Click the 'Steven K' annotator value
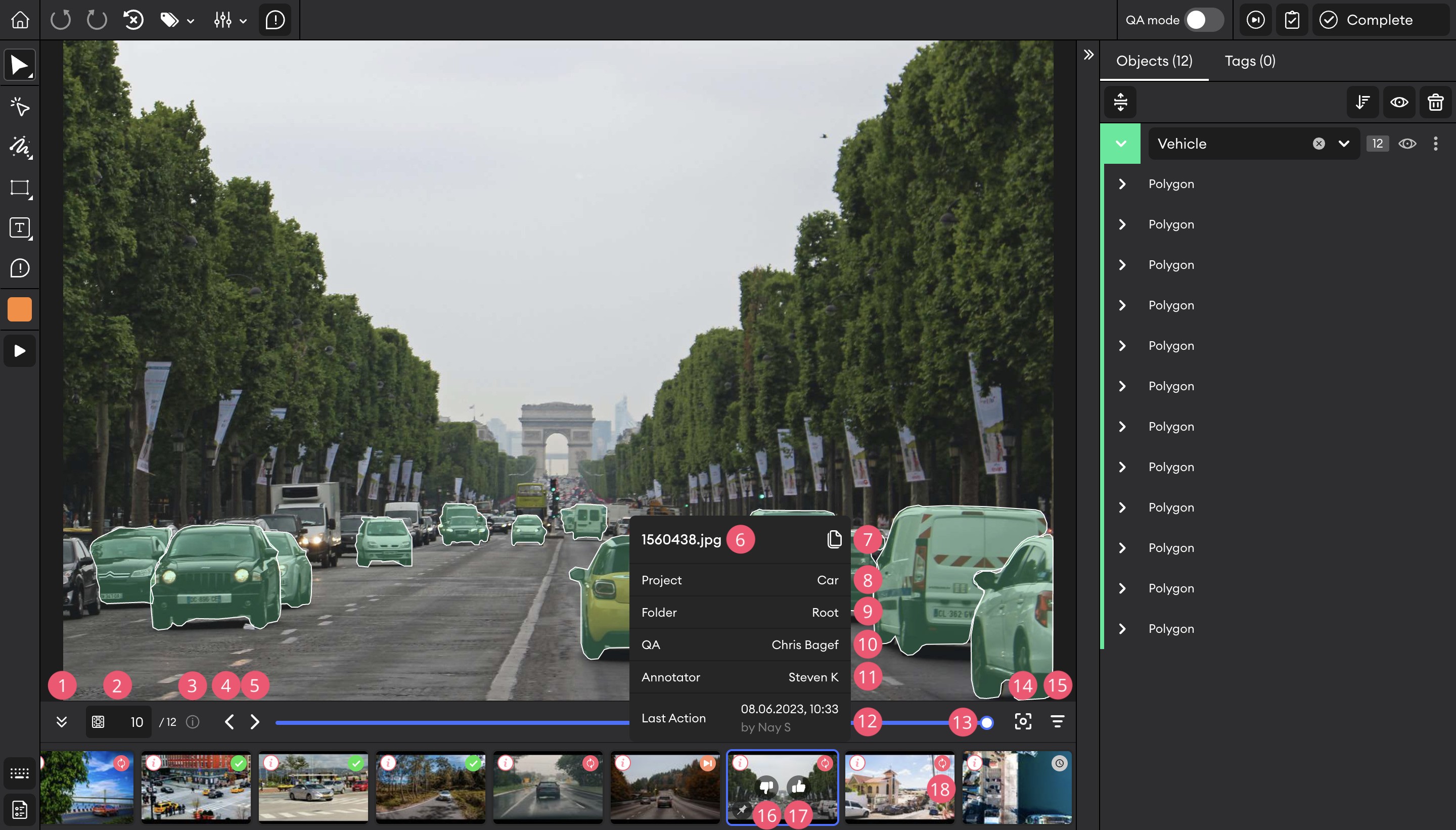 tap(813, 677)
